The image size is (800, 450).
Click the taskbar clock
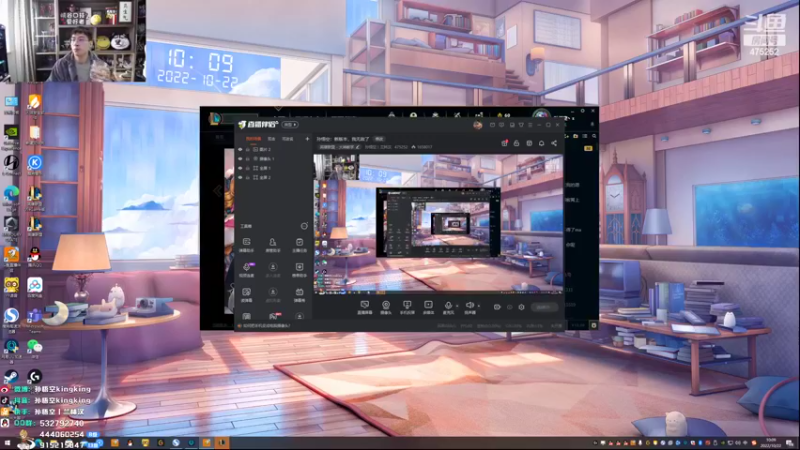click(x=771, y=443)
